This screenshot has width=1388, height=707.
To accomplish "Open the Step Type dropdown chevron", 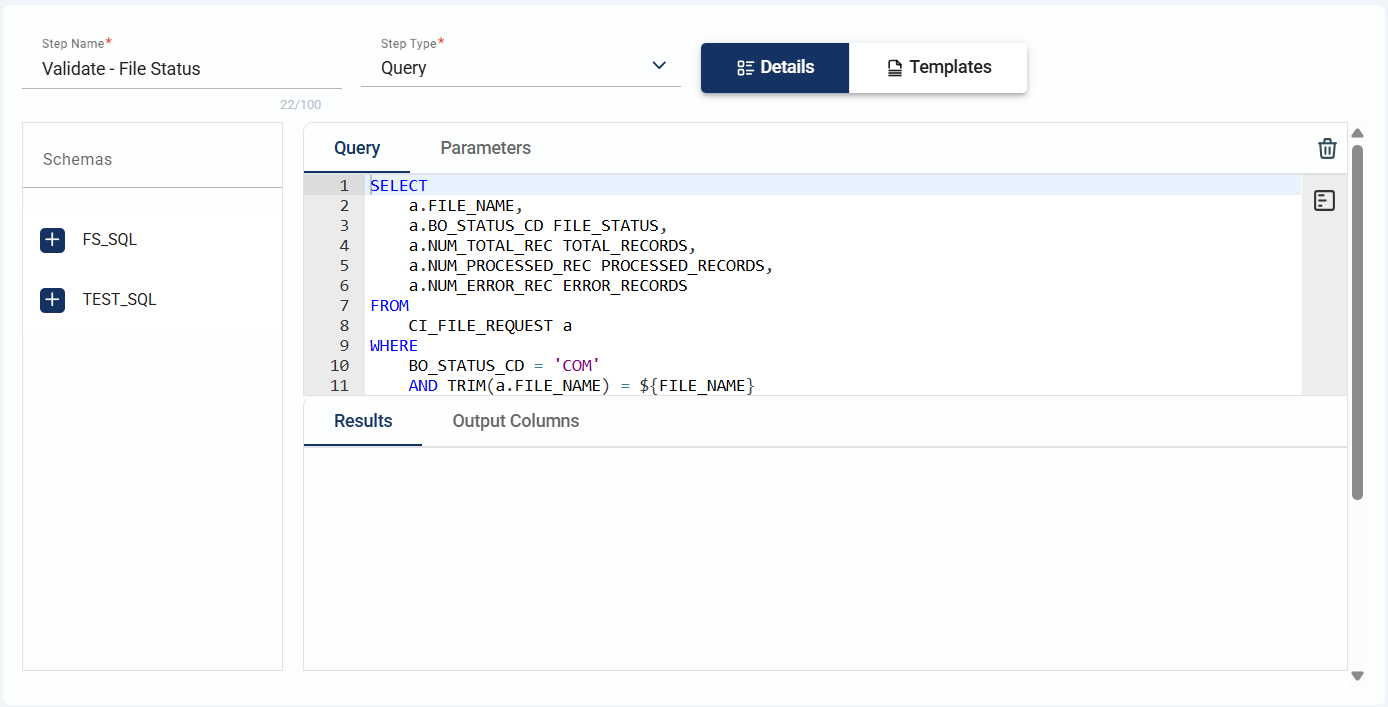I will pyautogui.click(x=659, y=66).
